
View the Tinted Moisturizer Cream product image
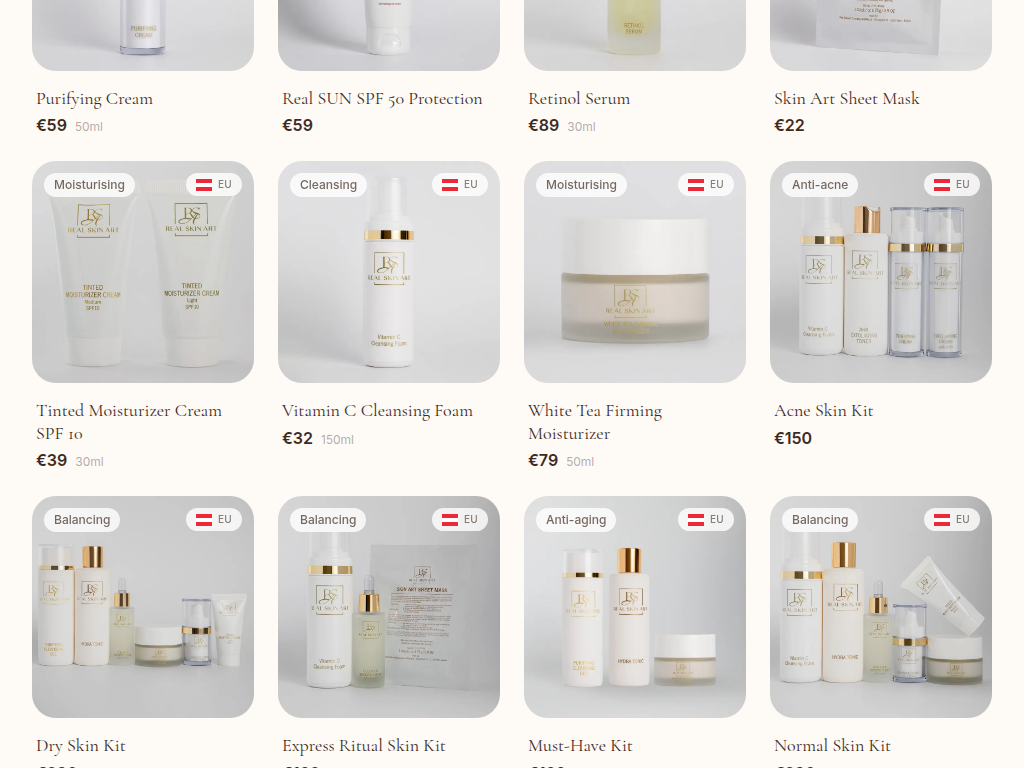[143, 272]
